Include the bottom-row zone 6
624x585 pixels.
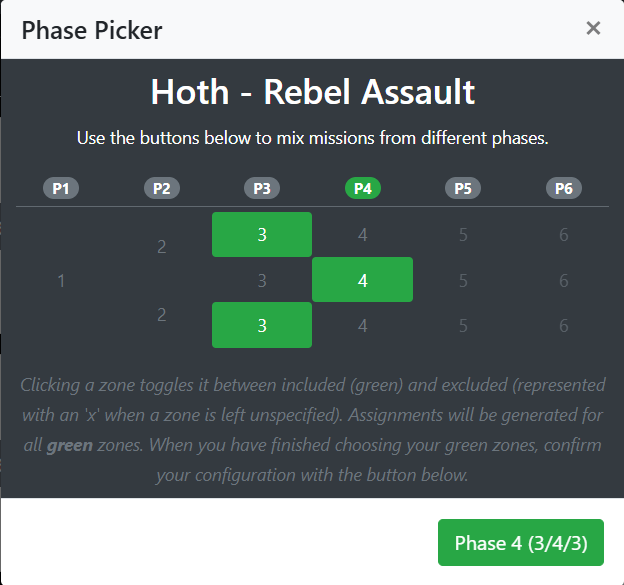coord(564,325)
